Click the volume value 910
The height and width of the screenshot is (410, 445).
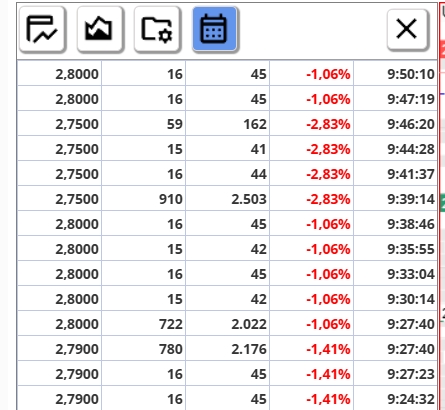click(x=171, y=199)
